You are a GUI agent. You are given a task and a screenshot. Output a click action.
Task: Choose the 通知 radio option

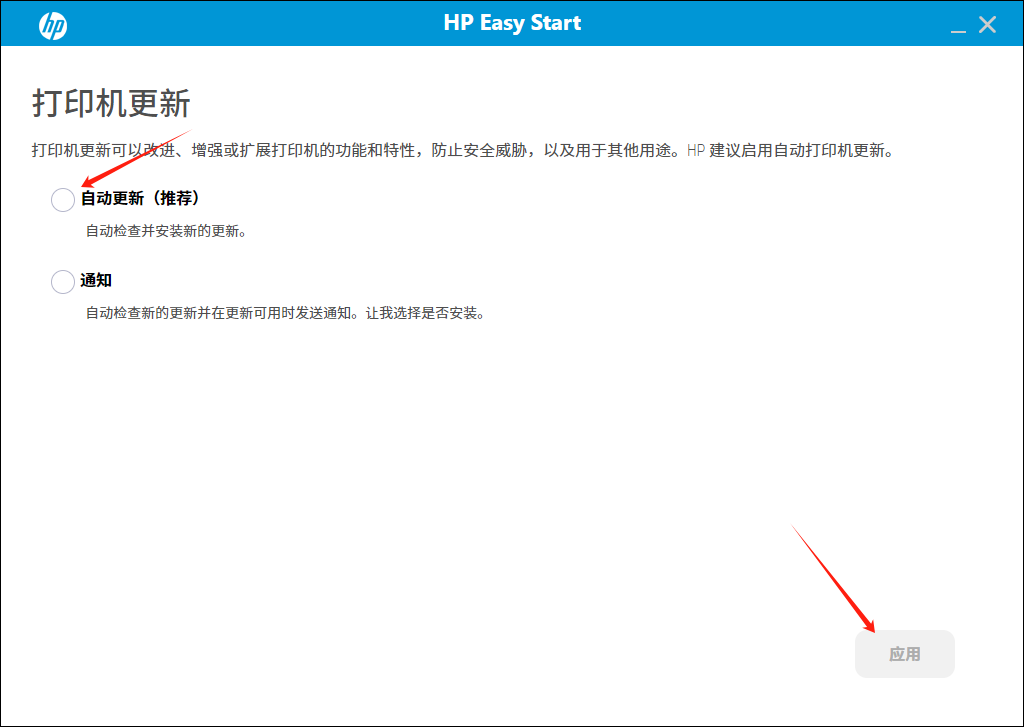point(63,282)
